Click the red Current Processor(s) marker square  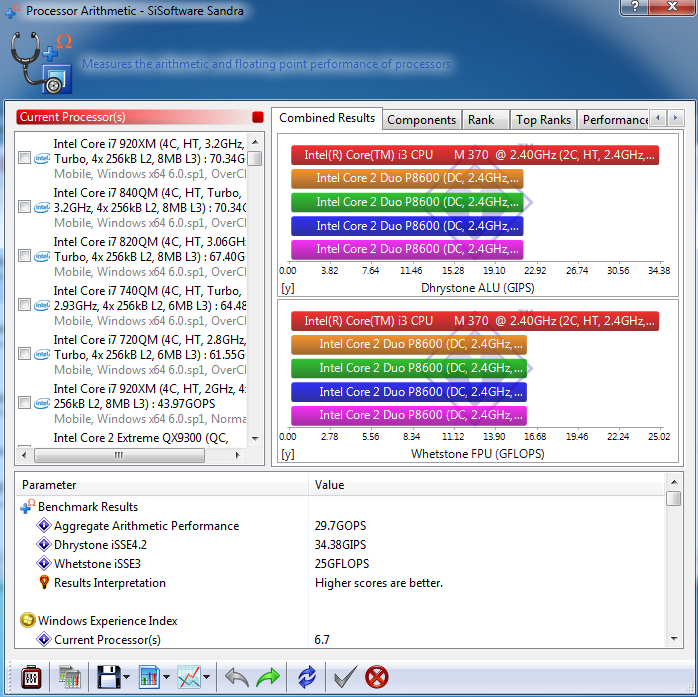click(258, 117)
